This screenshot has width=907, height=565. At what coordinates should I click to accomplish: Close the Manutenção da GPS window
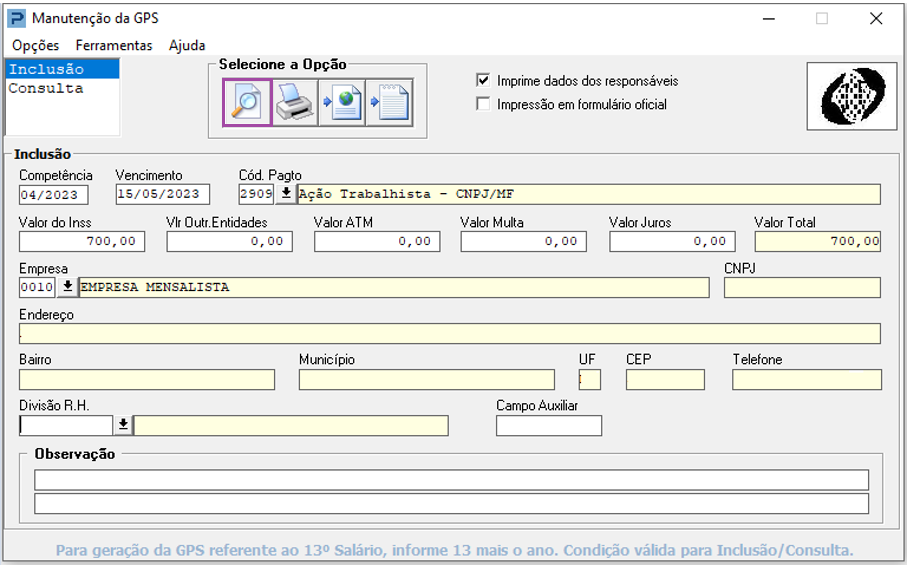(x=876, y=19)
